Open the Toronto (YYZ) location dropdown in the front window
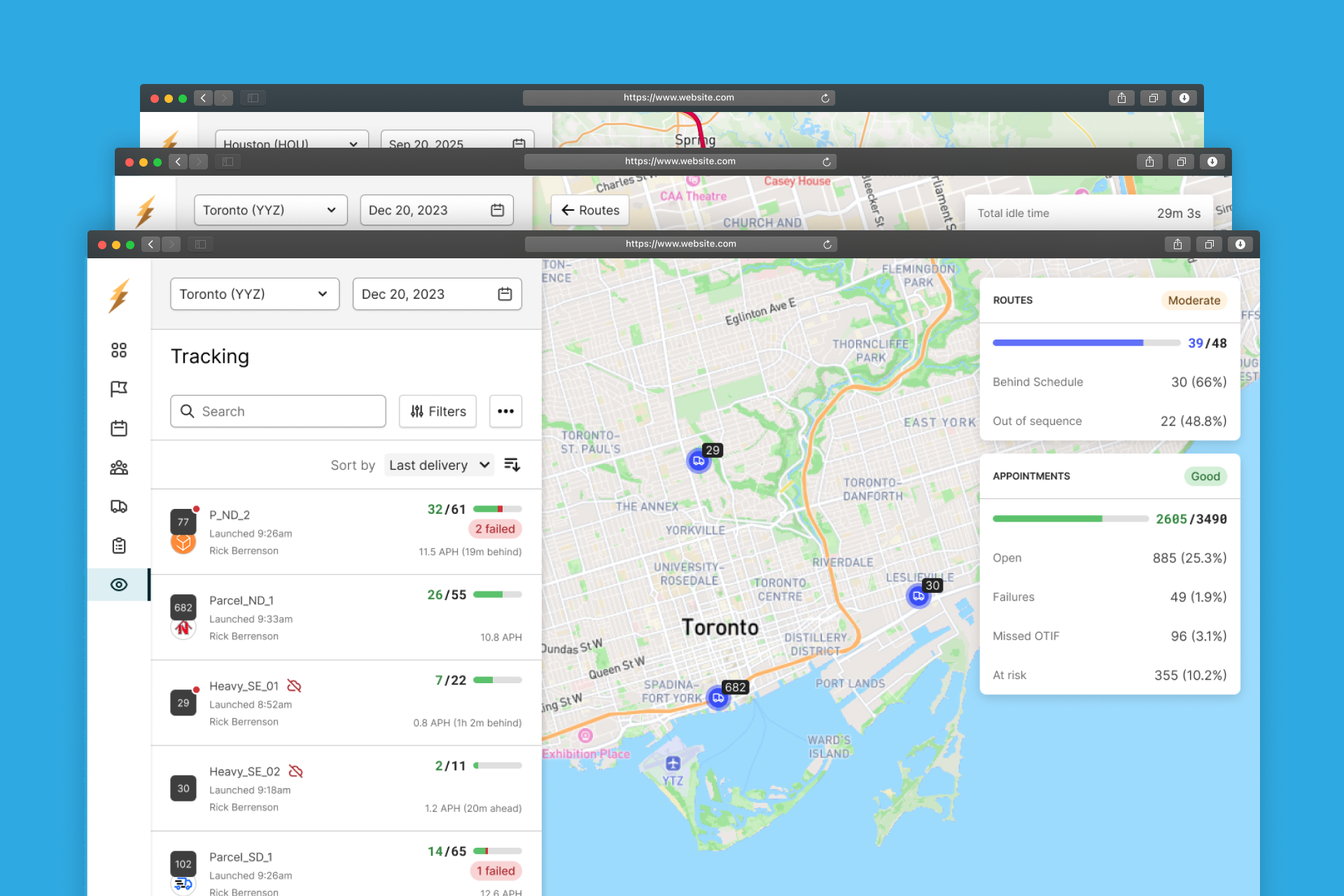The image size is (1344, 896). 254,294
